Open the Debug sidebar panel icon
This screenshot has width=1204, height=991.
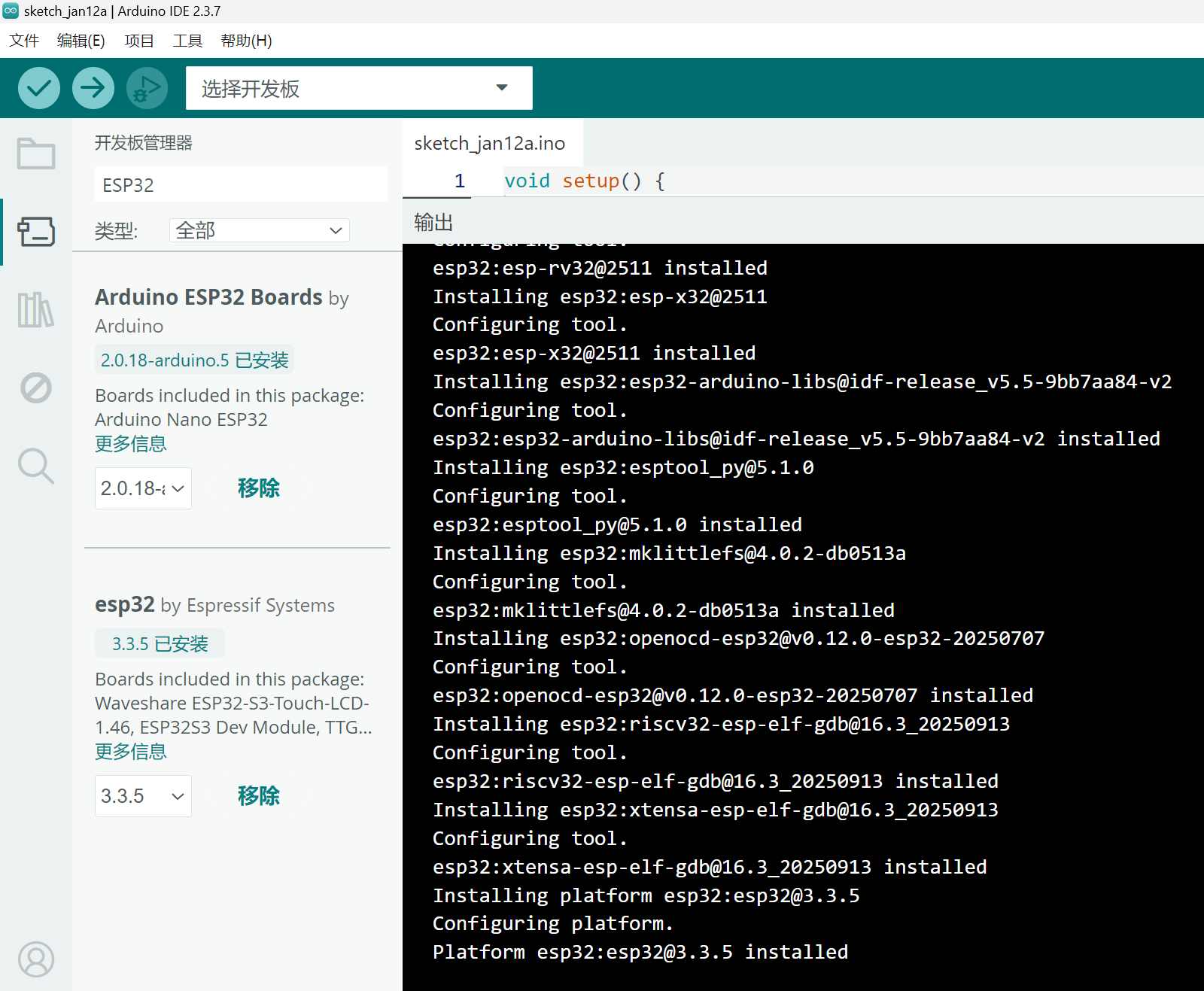coord(36,388)
